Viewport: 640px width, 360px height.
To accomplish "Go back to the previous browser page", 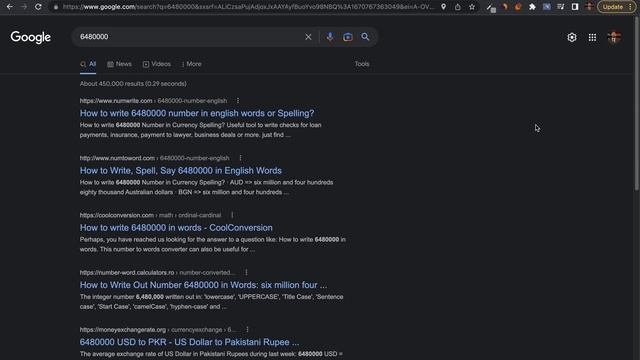I will coord(10,7).
